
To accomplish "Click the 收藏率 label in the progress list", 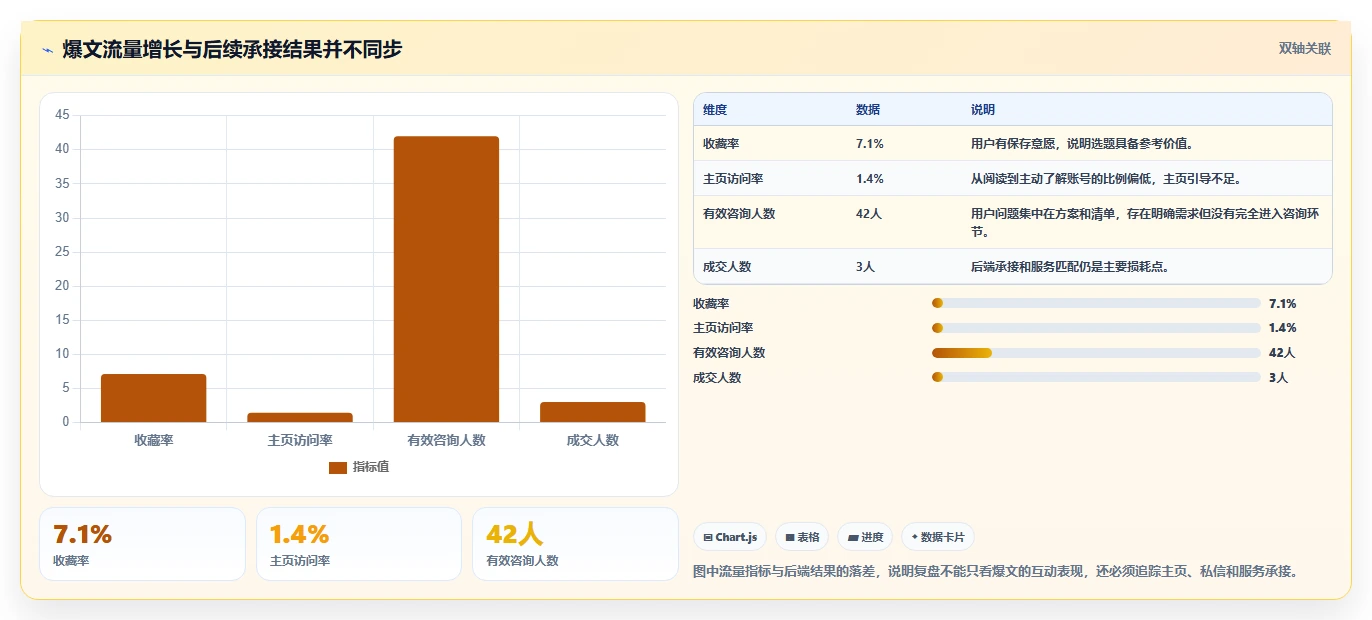I will [711, 303].
